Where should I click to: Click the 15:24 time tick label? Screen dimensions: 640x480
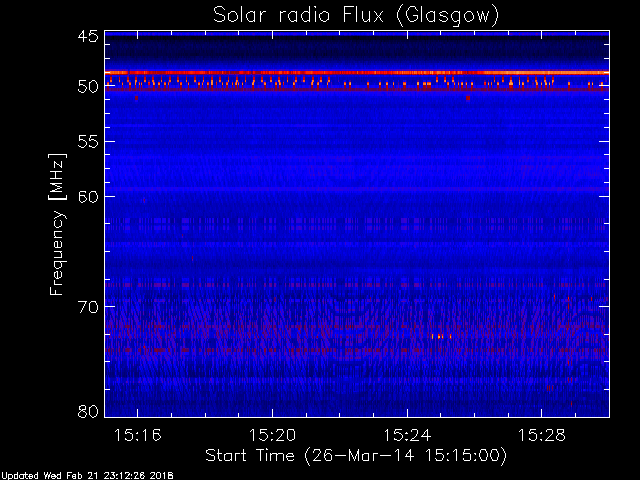pos(407,436)
